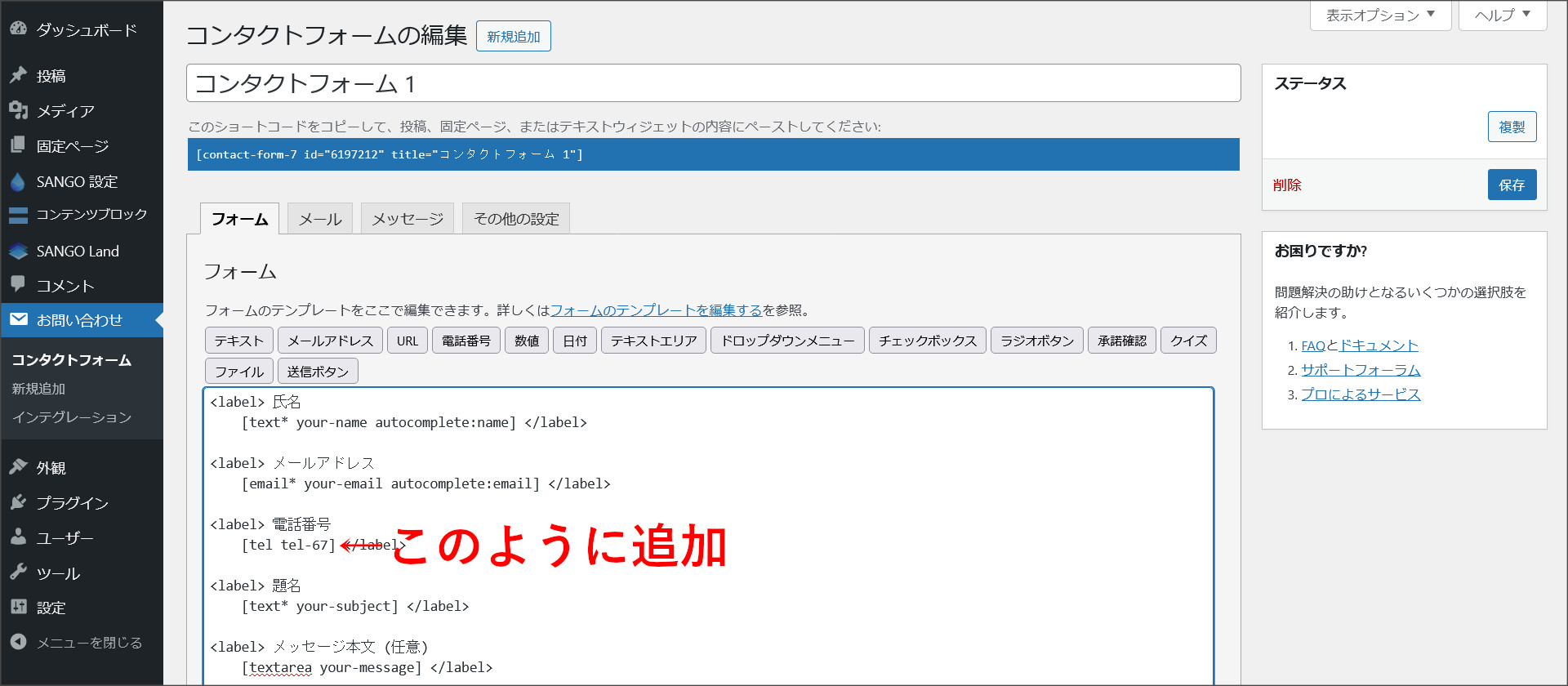Click the SANGO Land layers icon
This screenshot has height=686, width=1568.
coord(18,252)
